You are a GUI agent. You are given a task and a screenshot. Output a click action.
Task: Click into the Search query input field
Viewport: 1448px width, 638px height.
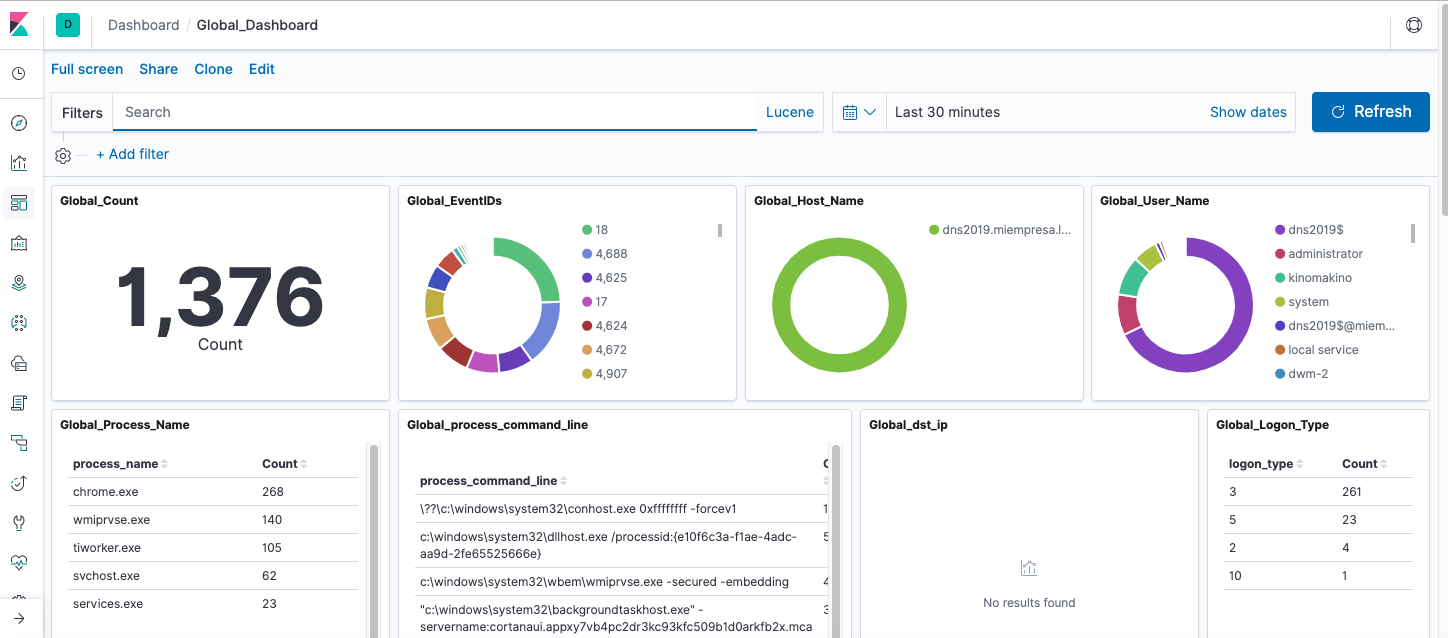[x=435, y=112]
